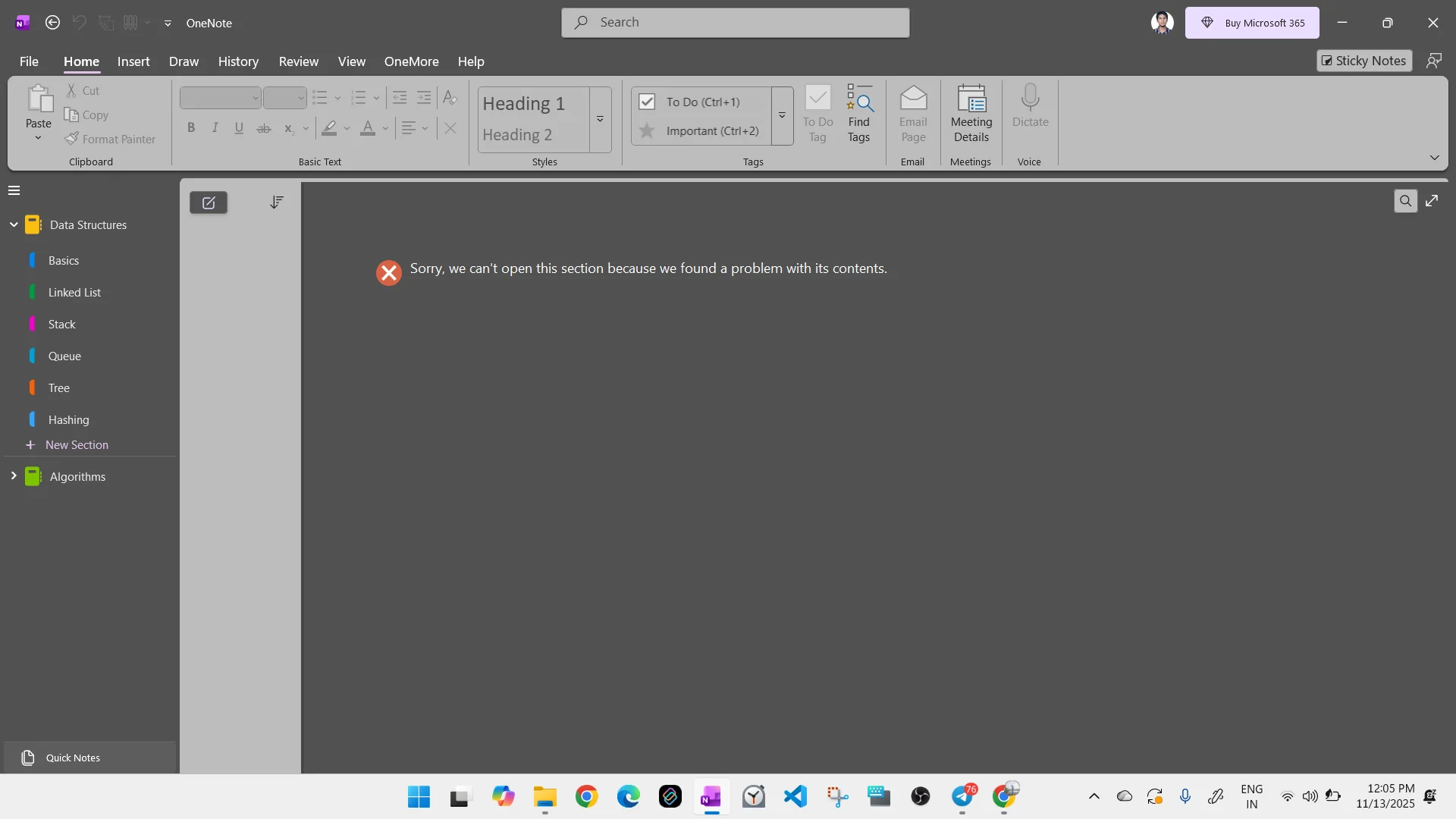The image size is (1456, 819).
Task: Collapse the Data Structures notebook
Action: pos(14,224)
